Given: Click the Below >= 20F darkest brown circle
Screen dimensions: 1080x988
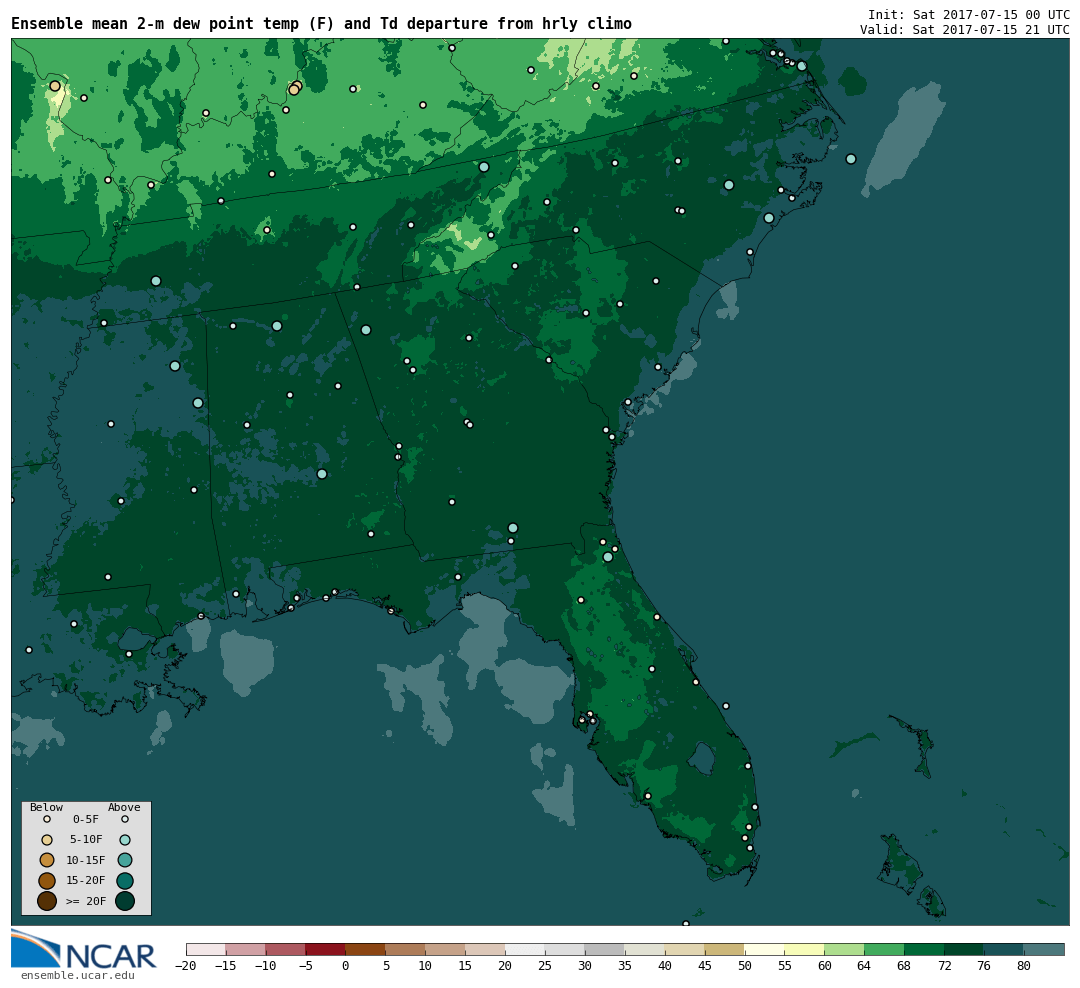Looking at the screenshot, I should [47, 900].
